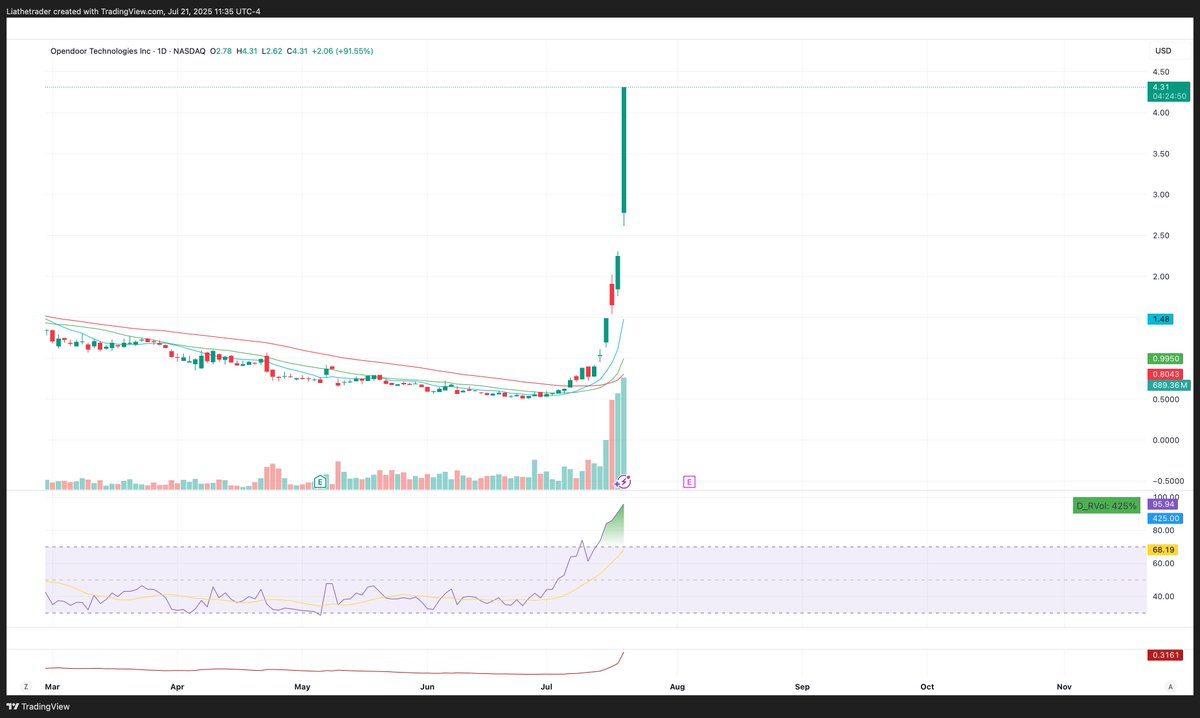Click the red 0.3161 indicator value label
This screenshot has width=1200, height=718.
1165,655
